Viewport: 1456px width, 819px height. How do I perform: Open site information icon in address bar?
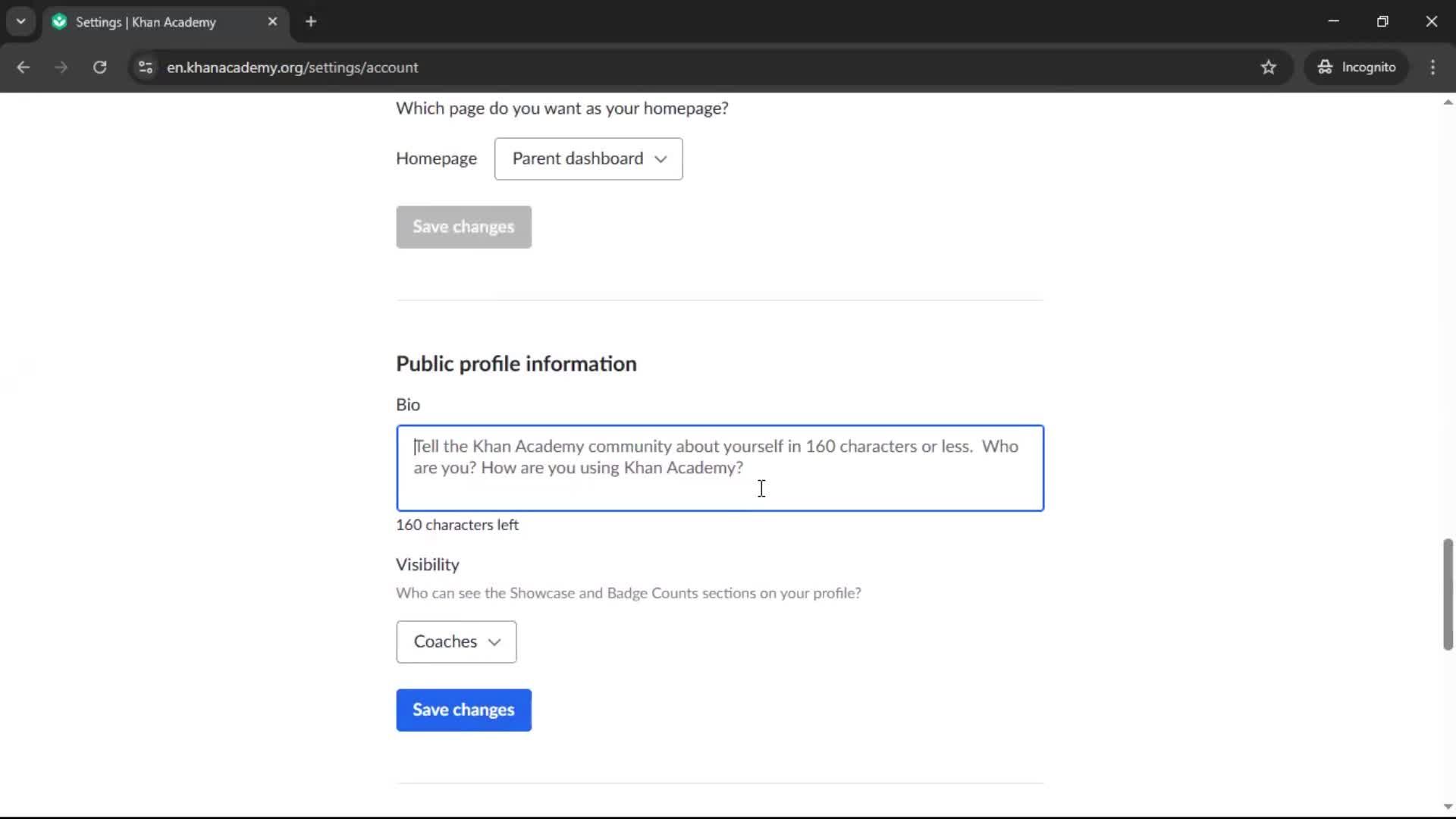pyautogui.click(x=146, y=67)
